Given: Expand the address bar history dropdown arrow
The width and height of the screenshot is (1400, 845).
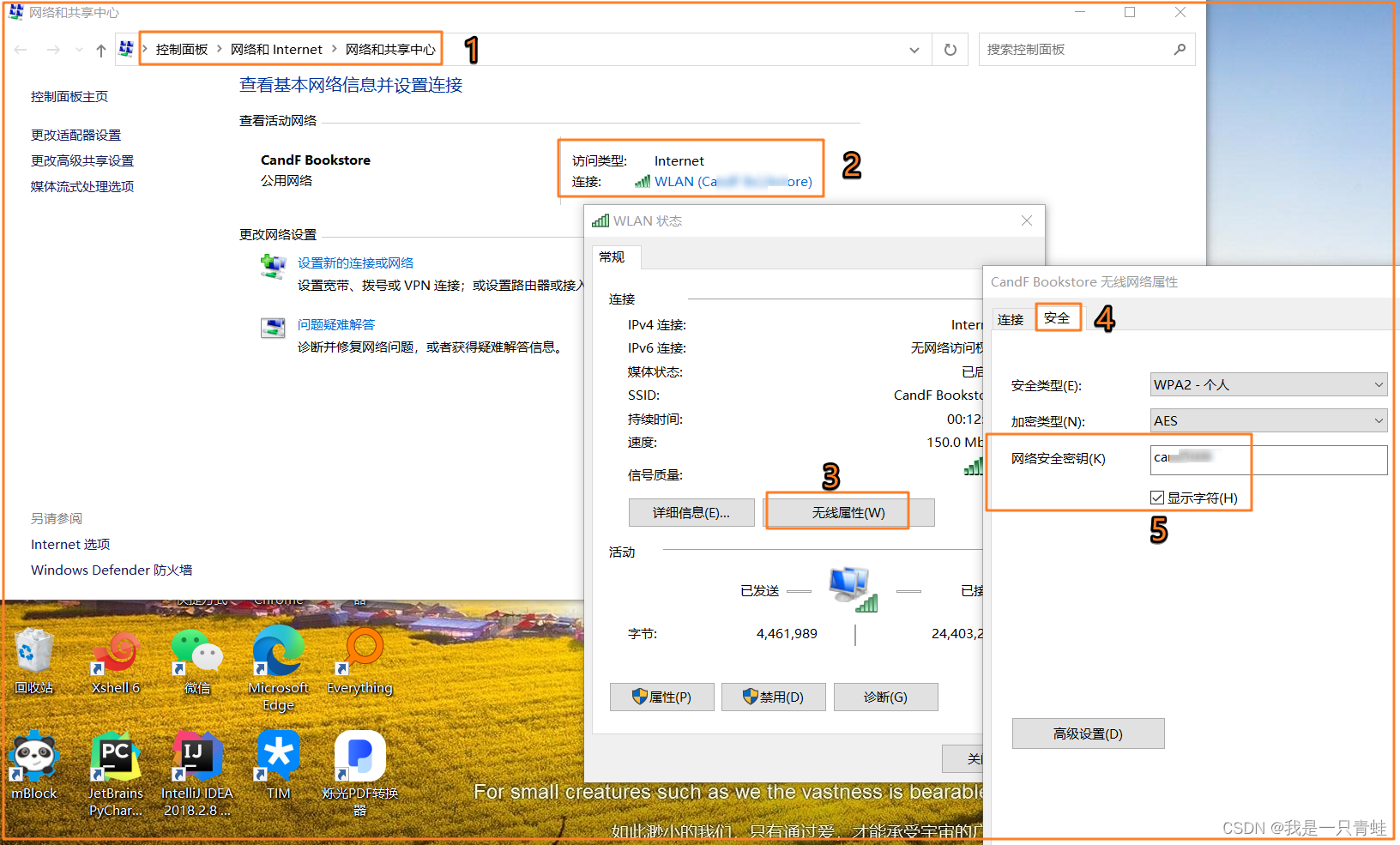Looking at the screenshot, I should [x=914, y=49].
